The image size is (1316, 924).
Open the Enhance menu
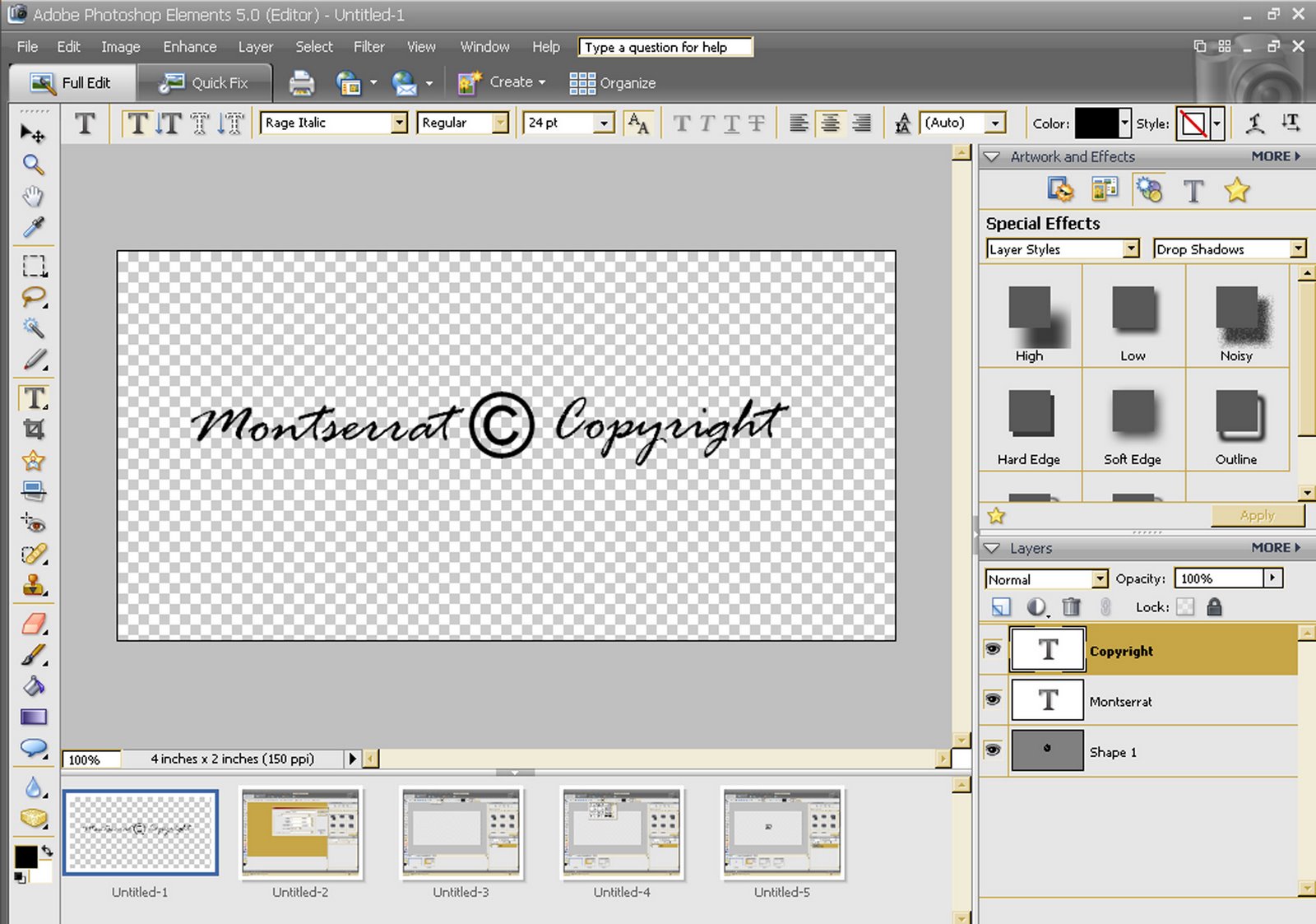[x=190, y=47]
